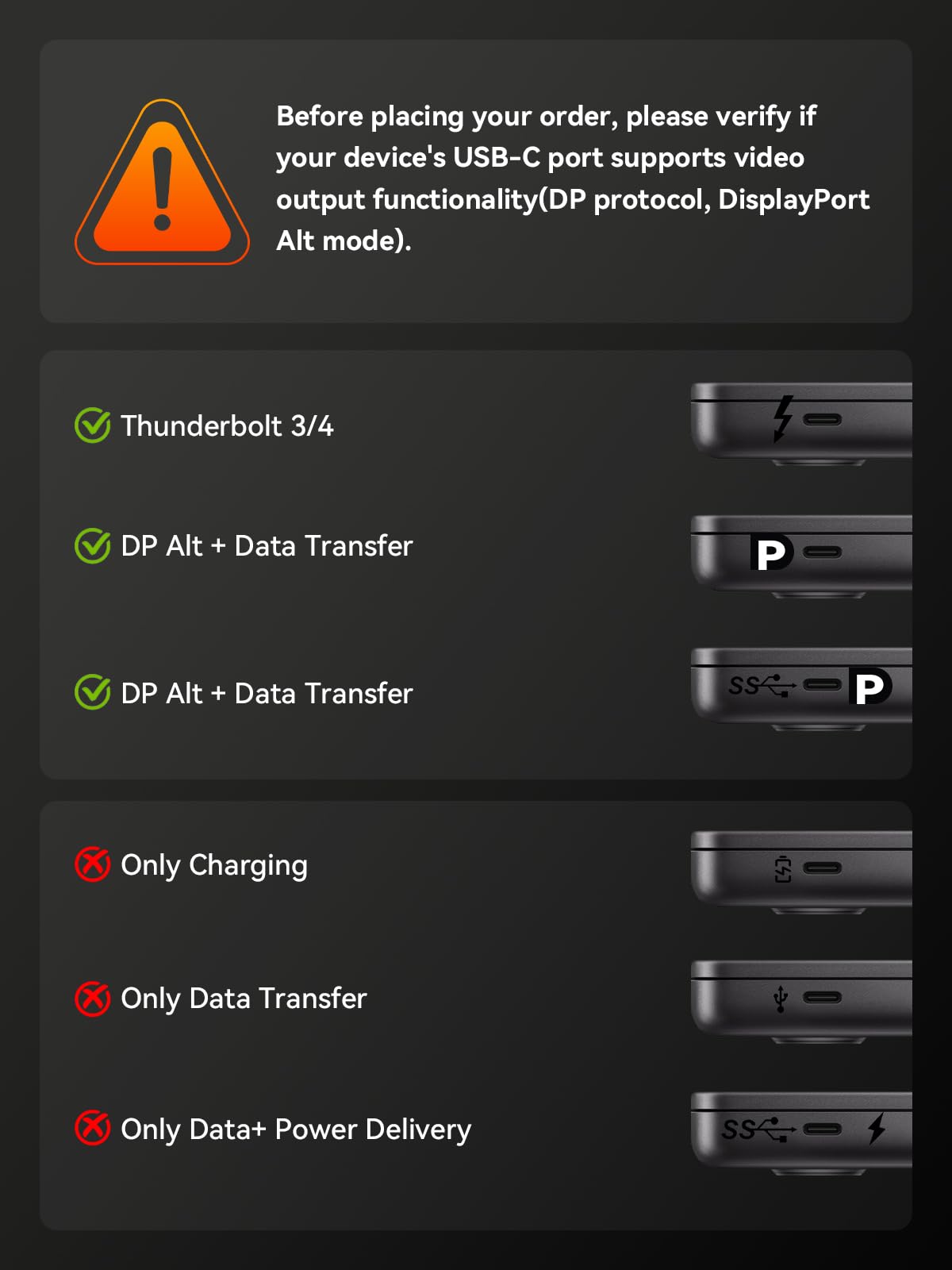The width and height of the screenshot is (952, 1270).
Task: Select the Only Data Transfer label
Action: pyautogui.click(x=244, y=999)
